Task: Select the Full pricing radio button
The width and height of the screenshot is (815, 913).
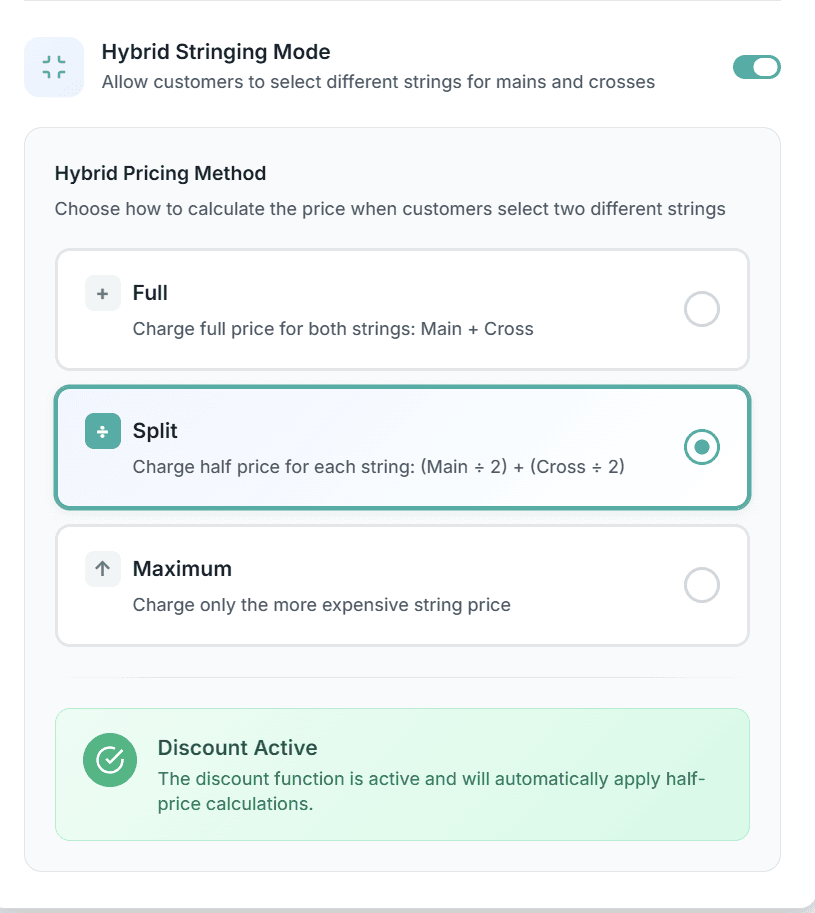Action: click(x=702, y=309)
